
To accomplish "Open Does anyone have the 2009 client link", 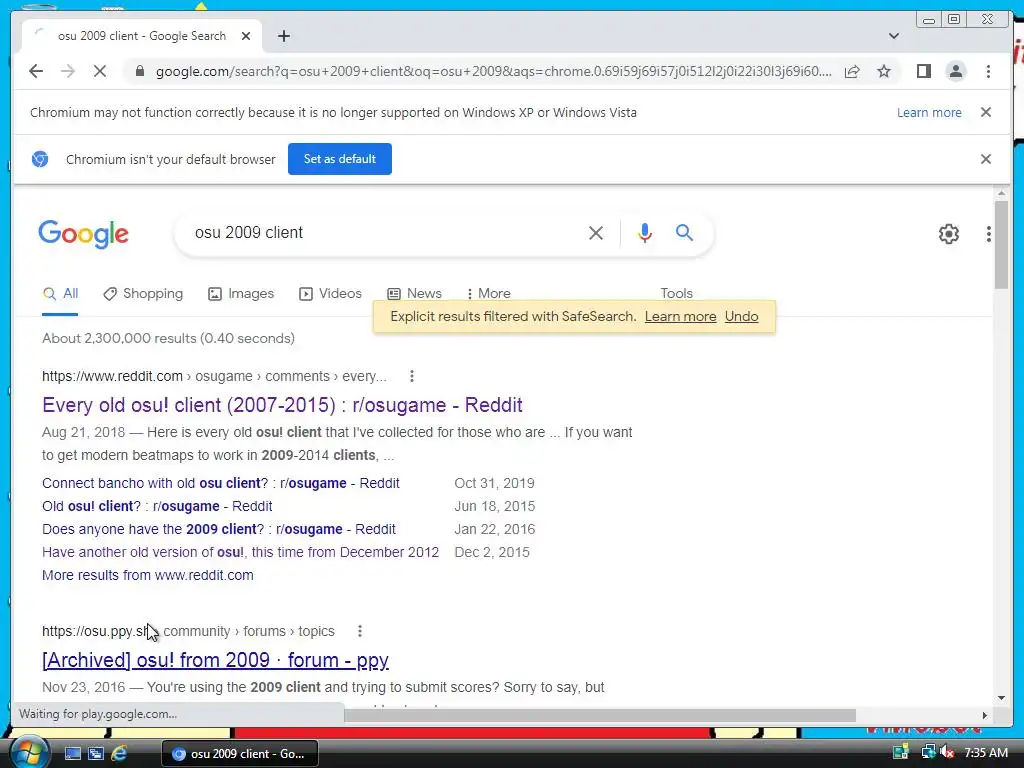I will point(219,529).
